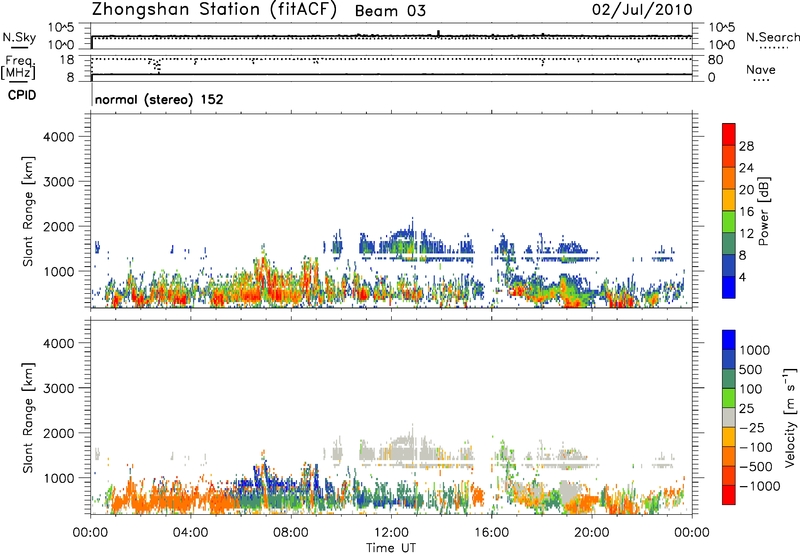Click the power panel 'Slant Range [km]' label
800x554 pixels.
[x=28, y=211]
